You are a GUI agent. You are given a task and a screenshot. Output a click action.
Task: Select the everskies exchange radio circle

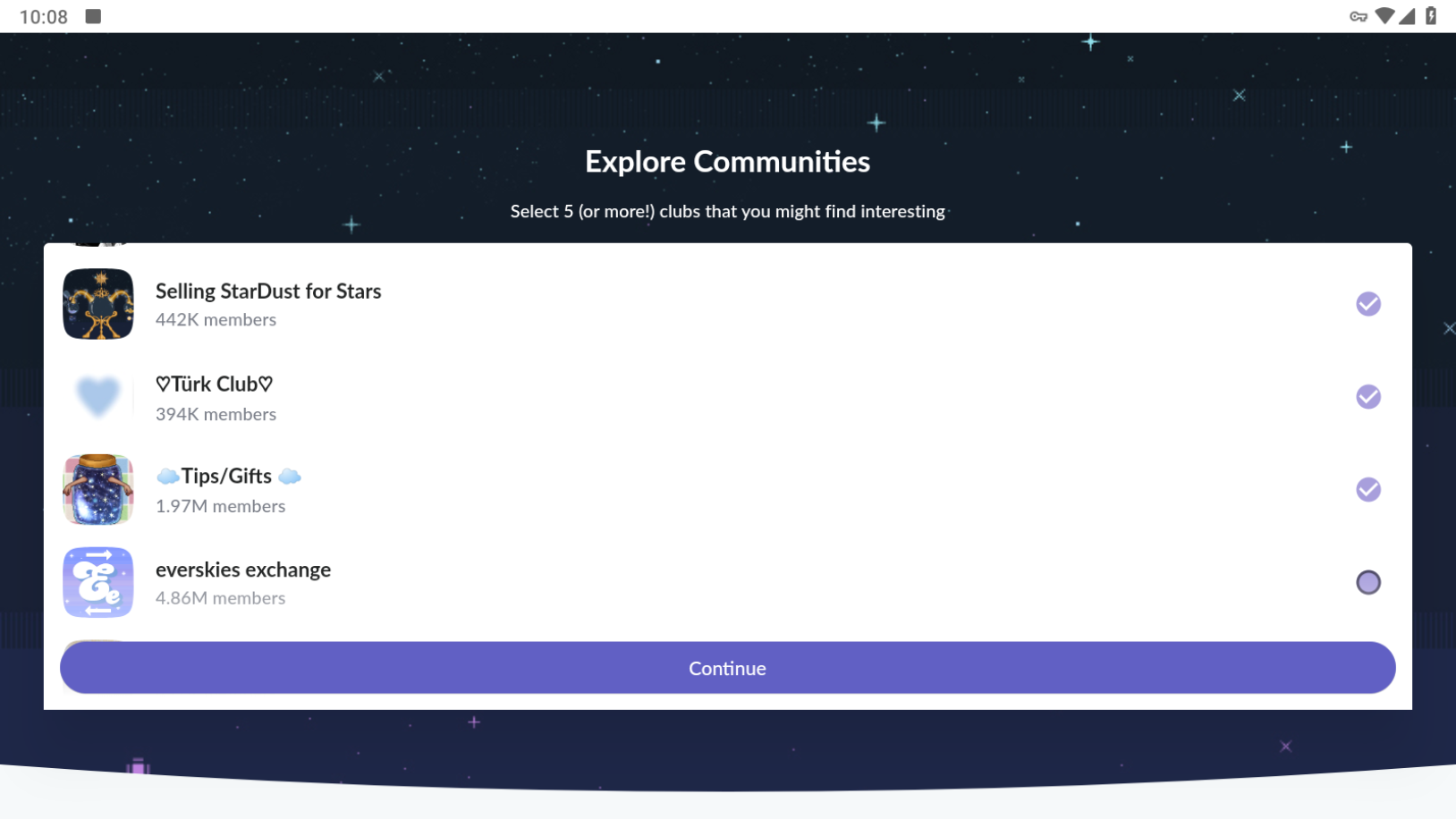[1367, 582]
